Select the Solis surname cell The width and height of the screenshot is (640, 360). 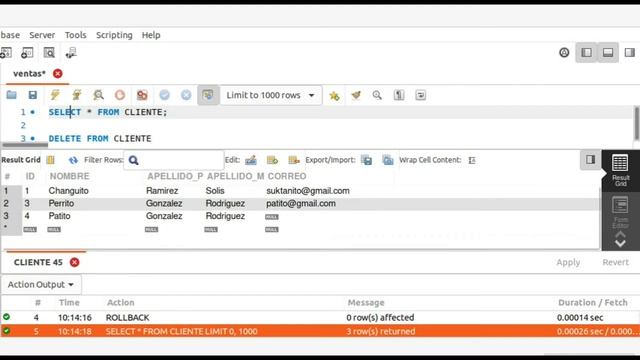coord(215,191)
